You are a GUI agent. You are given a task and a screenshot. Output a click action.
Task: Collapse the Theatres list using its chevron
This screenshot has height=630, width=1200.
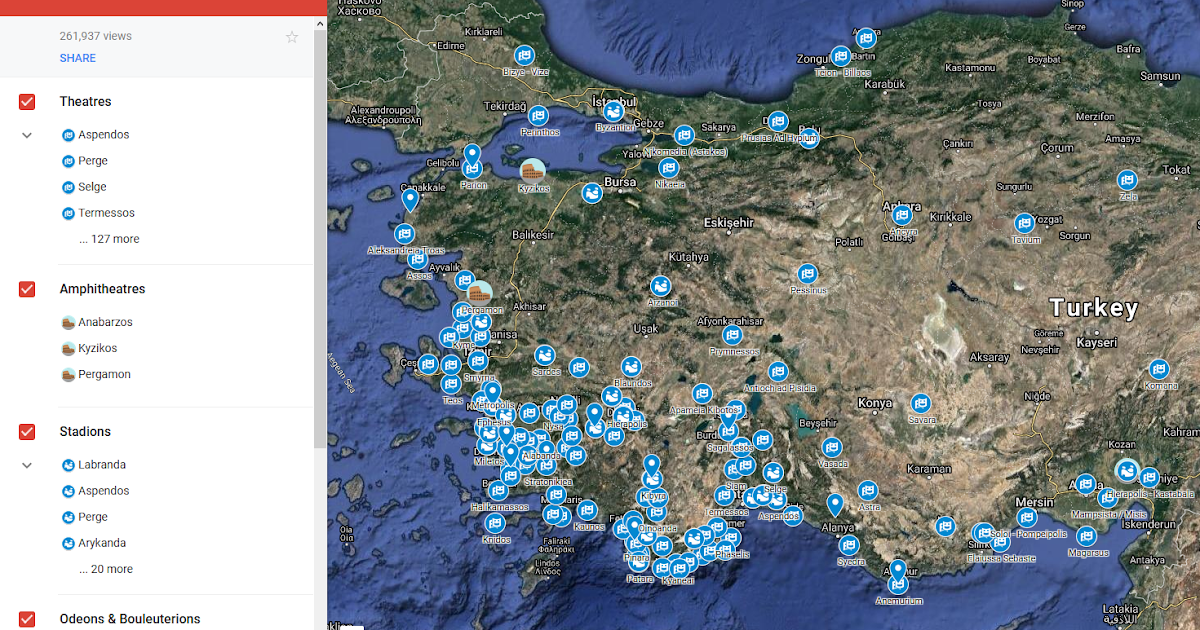point(26,134)
